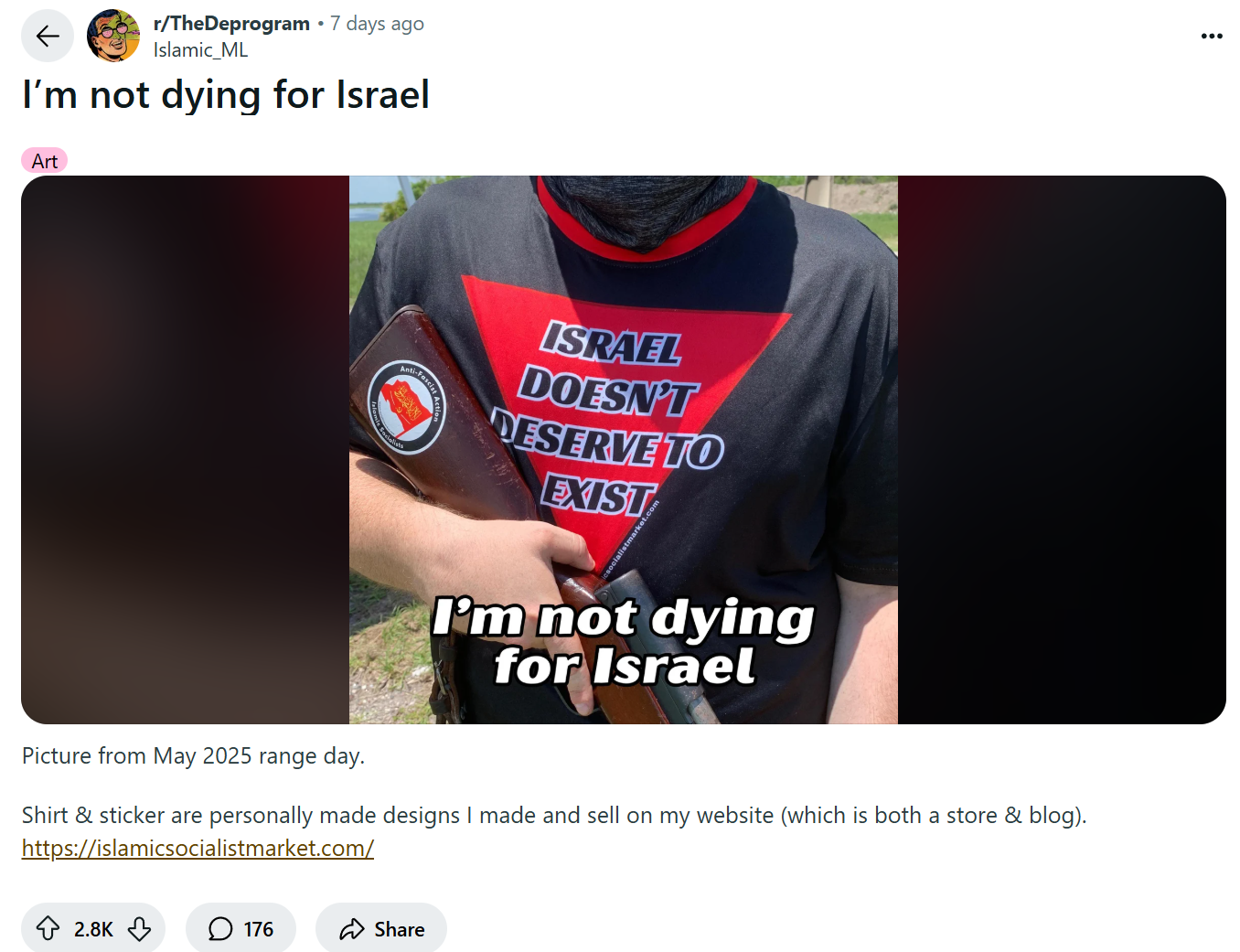This screenshot has height=952, width=1240.
Task: Click the 176 comments count
Action: (x=259, y=929)
